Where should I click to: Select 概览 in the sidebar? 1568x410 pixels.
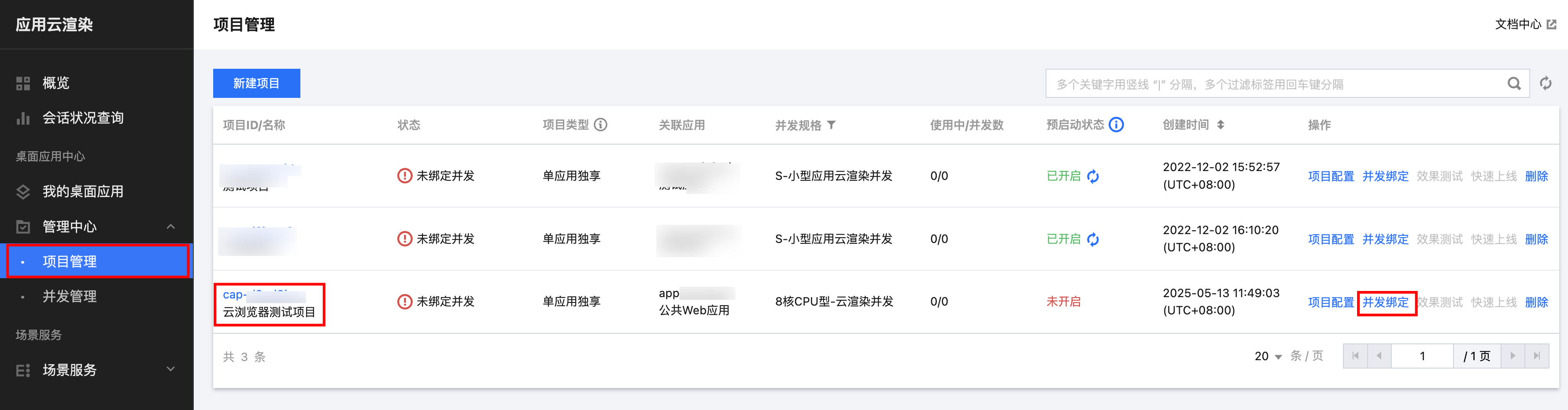pyautogui.click(x=55, y=83)
